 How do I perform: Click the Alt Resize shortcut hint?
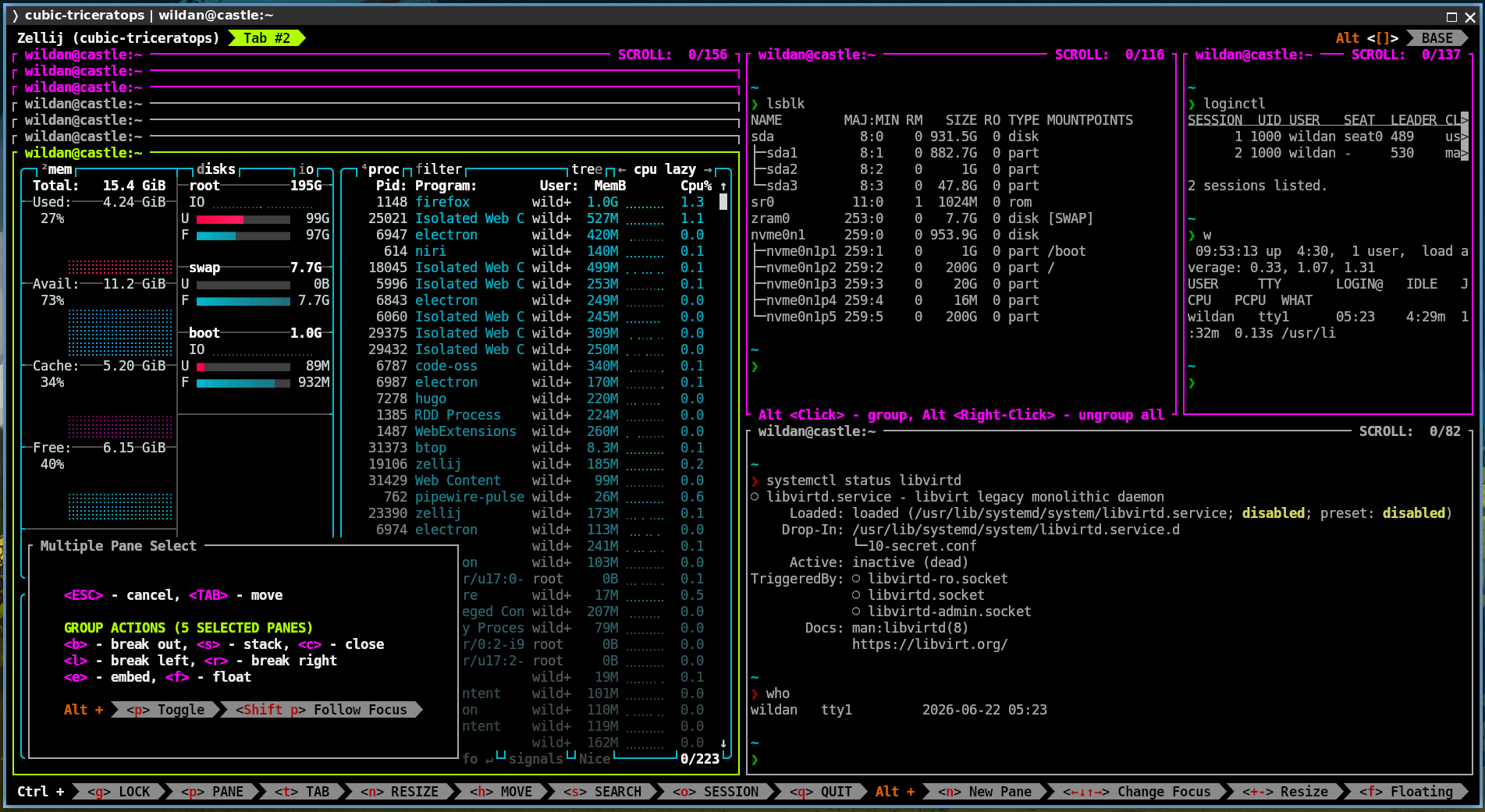(1285, 792)
